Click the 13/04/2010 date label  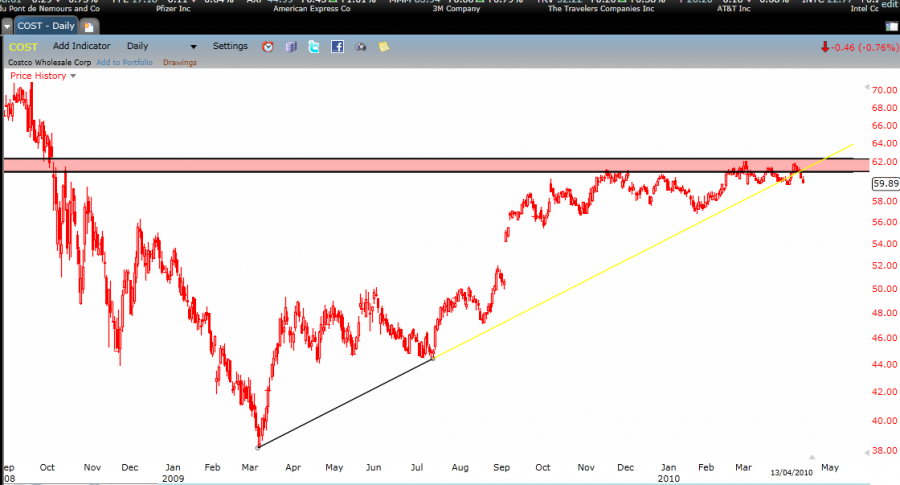(x=792, y=472)
